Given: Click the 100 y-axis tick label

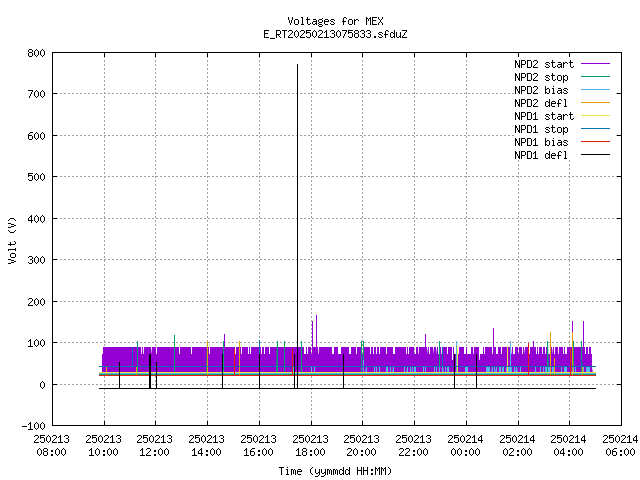Looking at the screenshot, I should click(36, 343).
